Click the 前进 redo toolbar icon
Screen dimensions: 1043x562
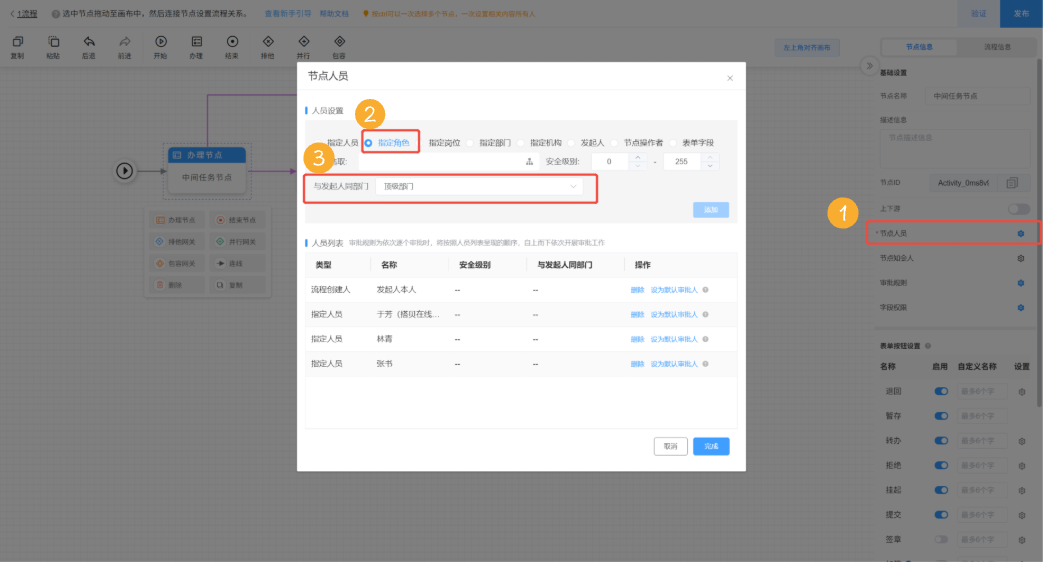click(x=124, y=47)
